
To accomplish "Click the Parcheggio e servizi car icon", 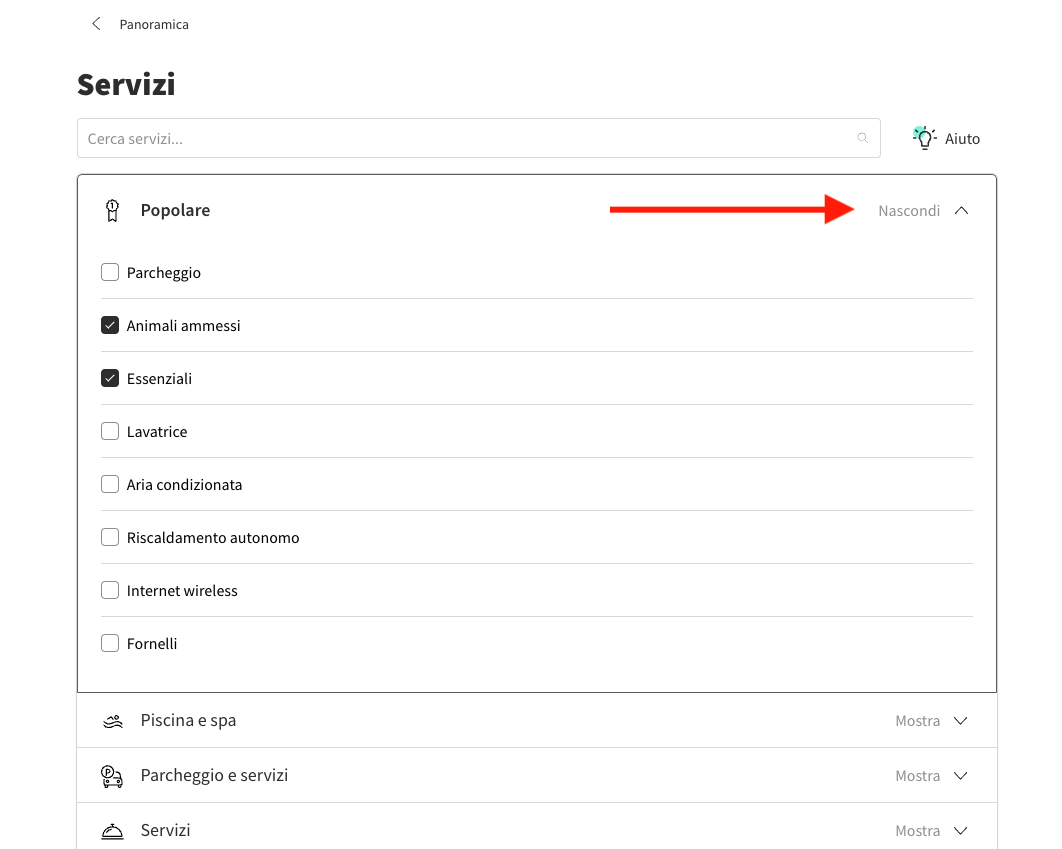I will (112, 776).
